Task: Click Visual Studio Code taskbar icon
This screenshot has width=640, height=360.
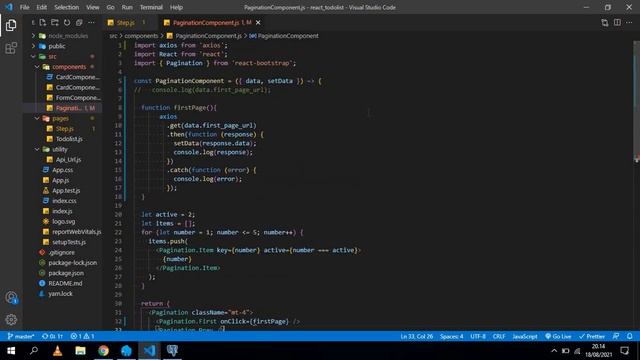Action: pos(149,351)
